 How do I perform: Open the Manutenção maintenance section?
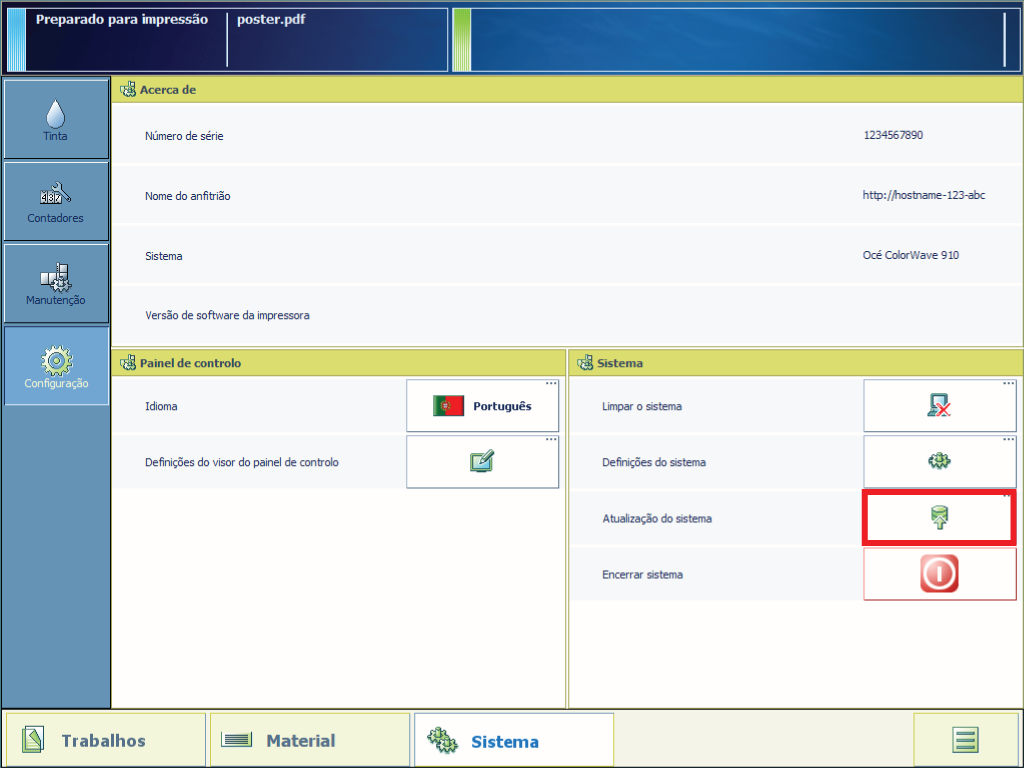56,283
